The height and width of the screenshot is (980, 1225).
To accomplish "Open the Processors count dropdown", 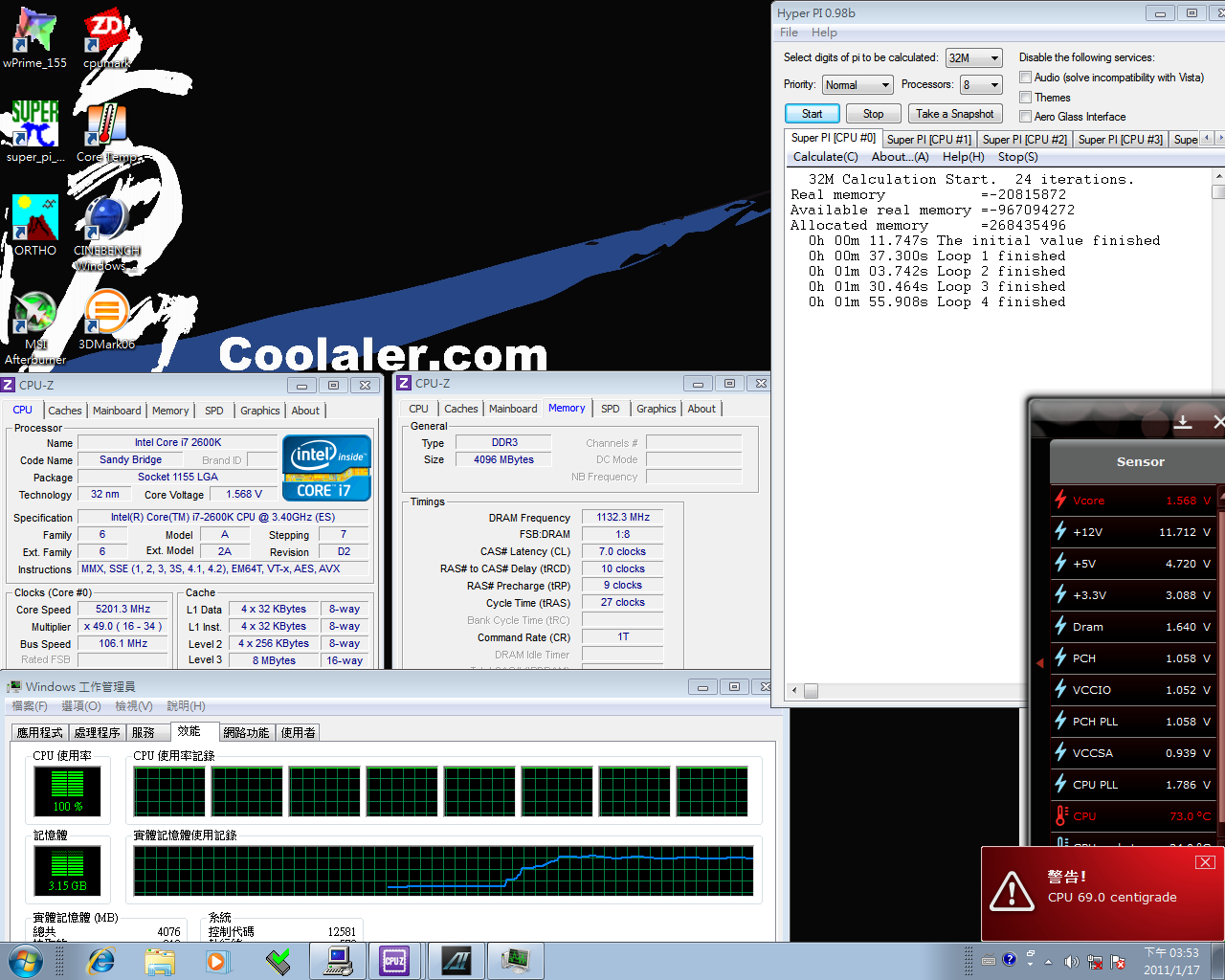I will coord(982,85).
